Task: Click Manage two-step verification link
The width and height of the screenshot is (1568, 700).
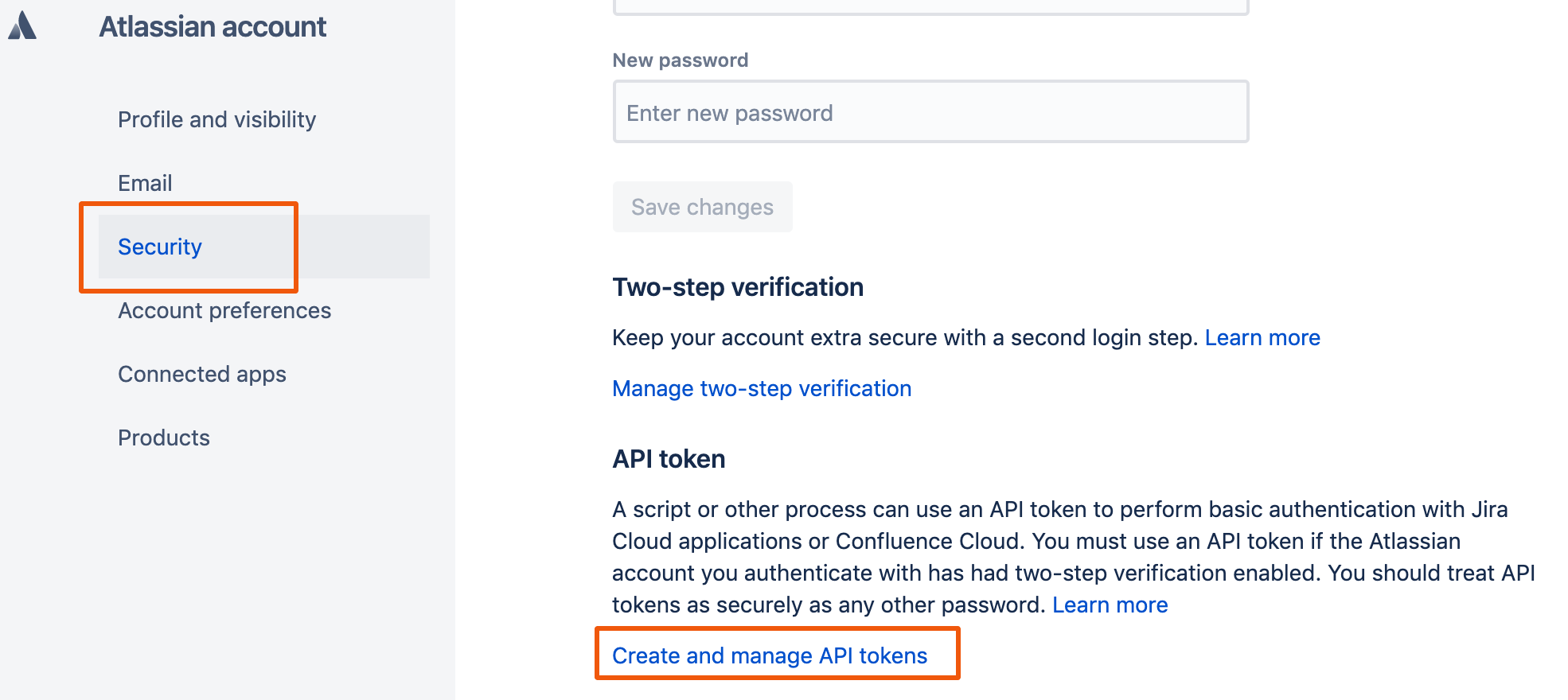Action: click(x=762, y=388)
